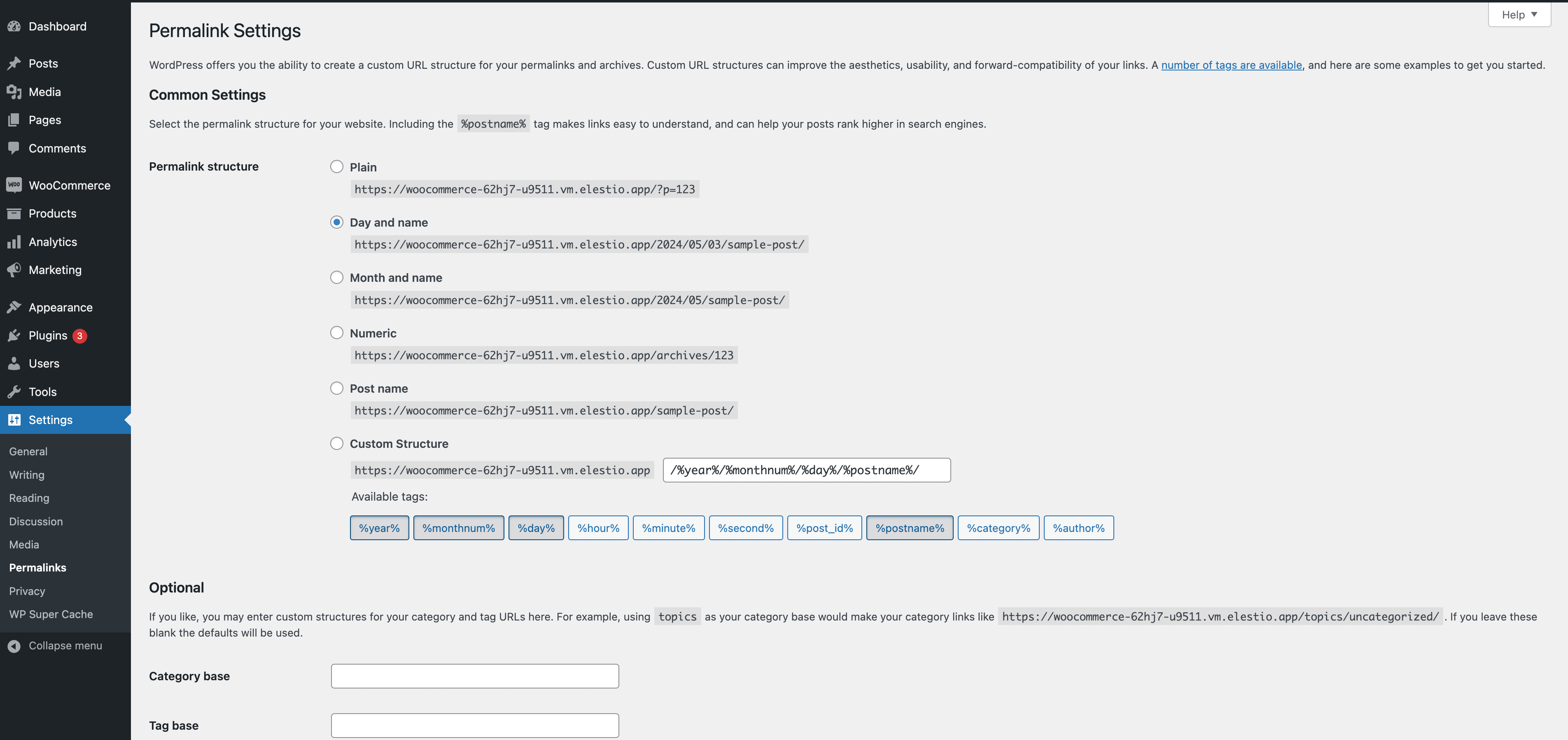Screen dimensions: 1568x740
Task: Click the Dashboard gauge icon
Action: click(x=14, y=26)
